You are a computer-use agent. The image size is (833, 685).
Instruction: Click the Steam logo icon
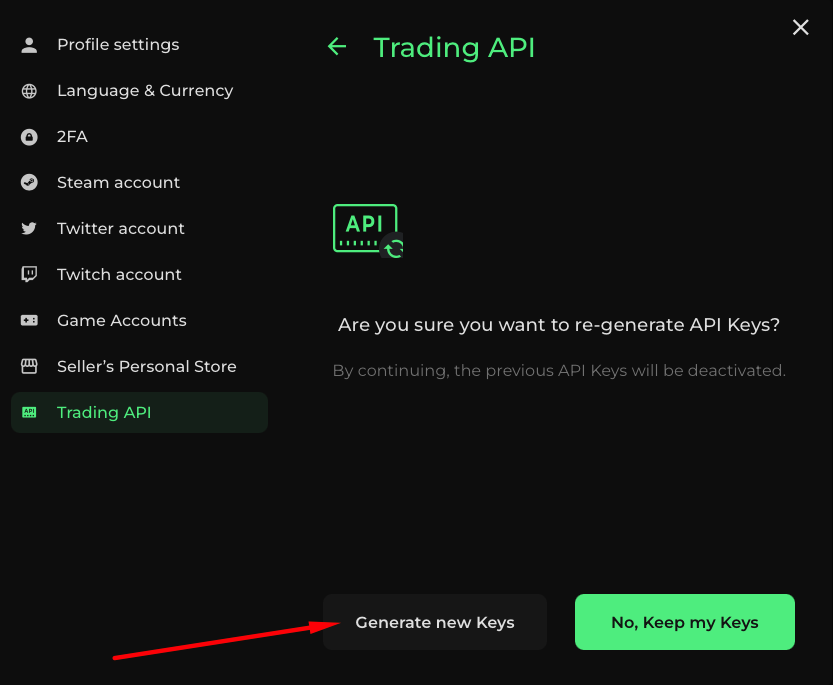coord(29,183)
